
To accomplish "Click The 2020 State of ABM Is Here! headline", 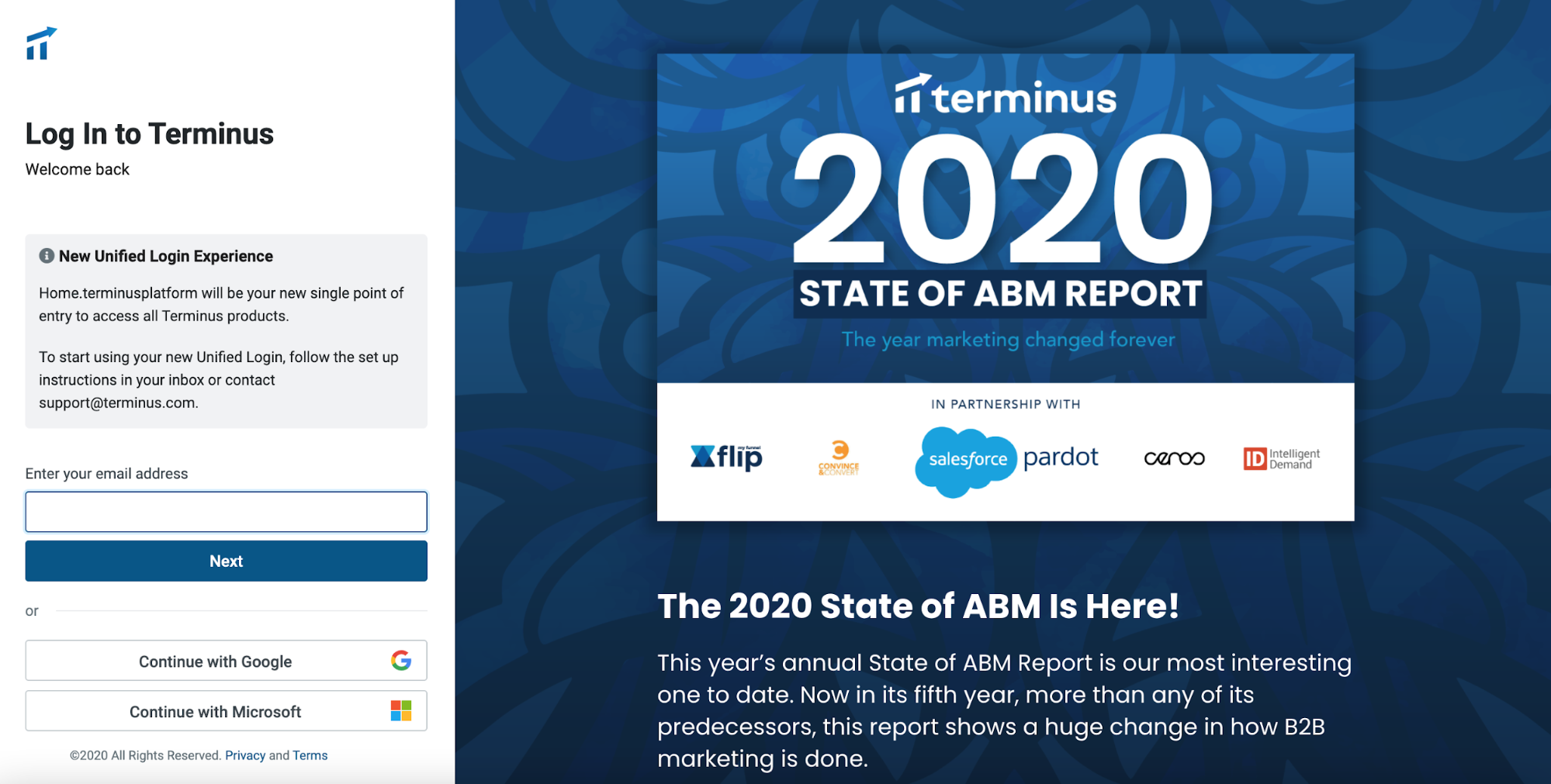I will coord(918,606).
